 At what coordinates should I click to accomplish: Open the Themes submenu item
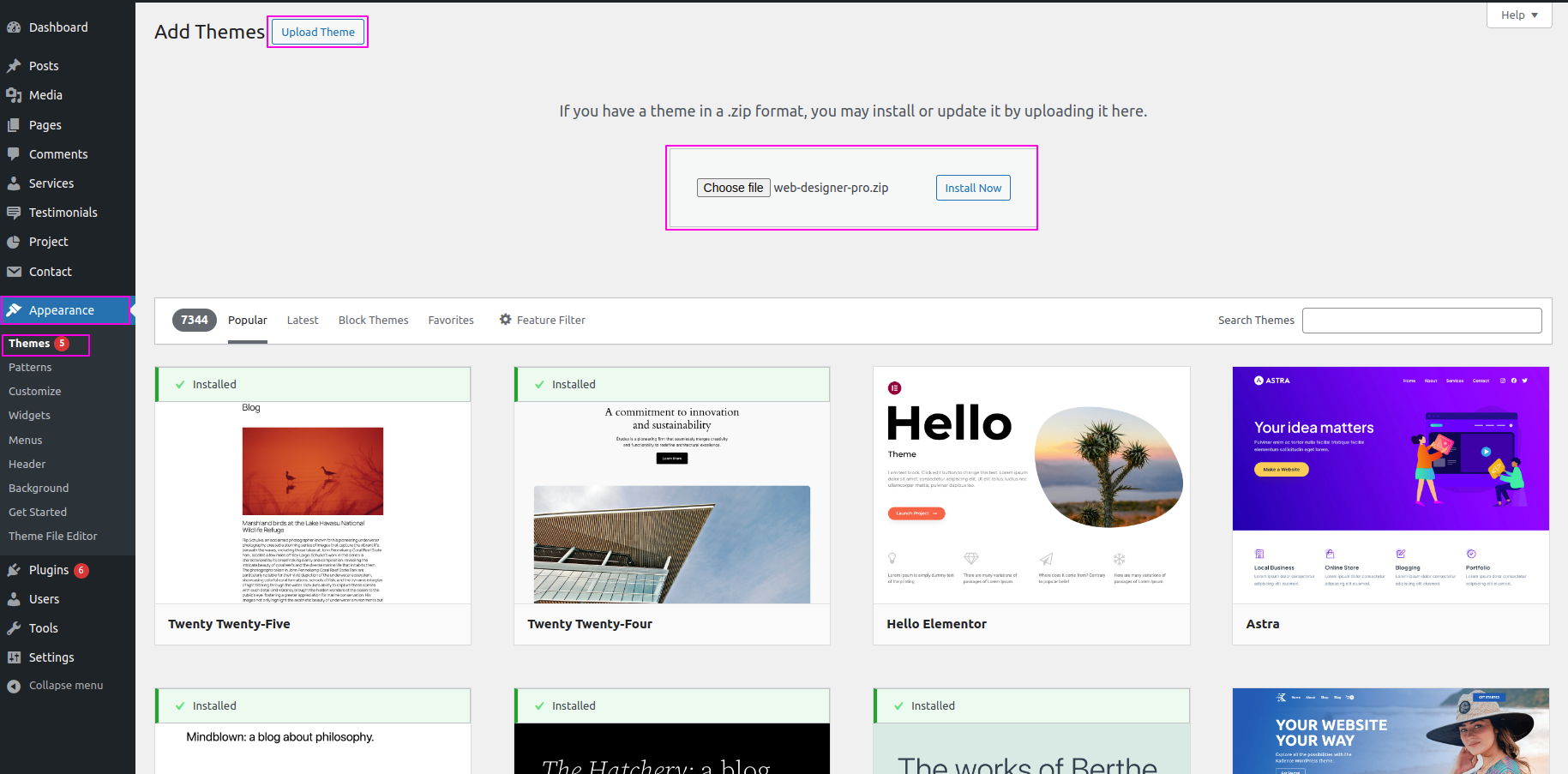pyautogui.click(x=29, y=344)
